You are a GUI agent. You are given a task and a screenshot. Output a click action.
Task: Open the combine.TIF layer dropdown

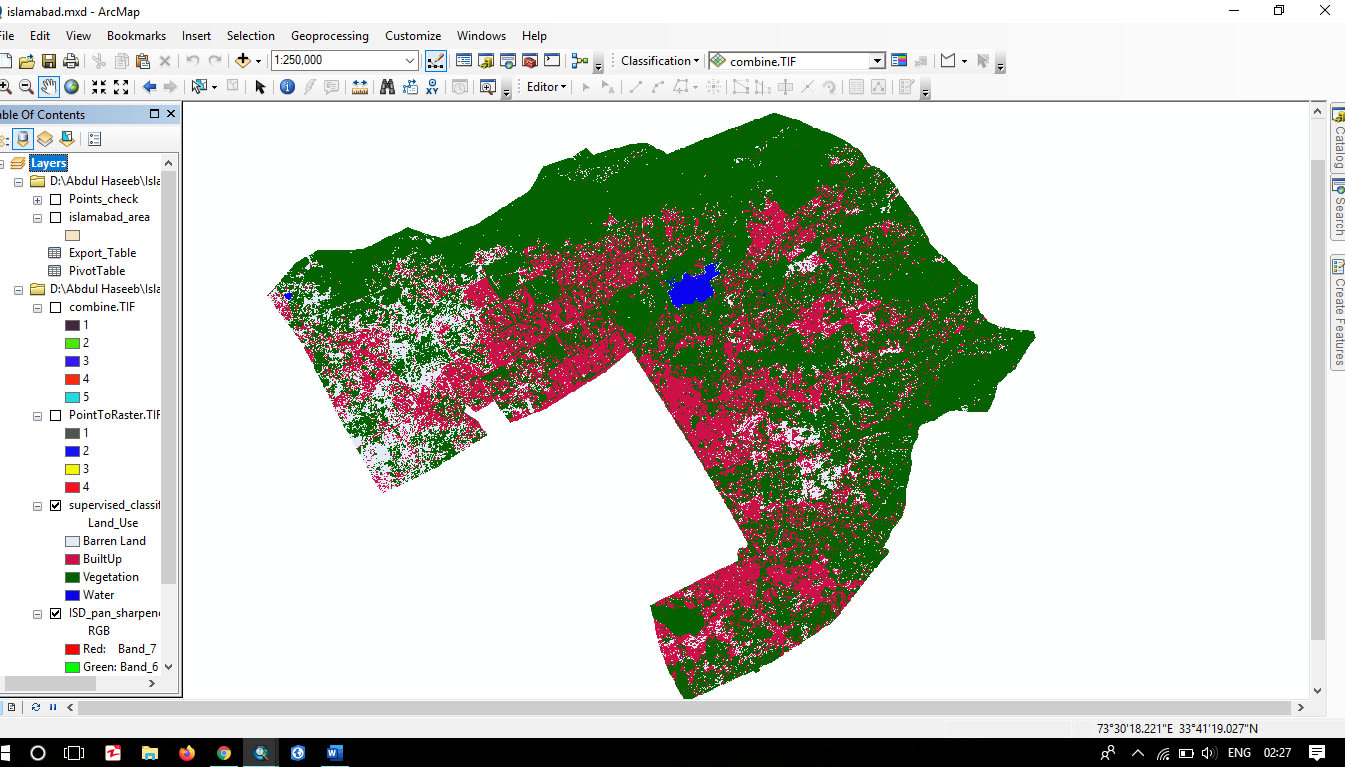tap(877, 61)
